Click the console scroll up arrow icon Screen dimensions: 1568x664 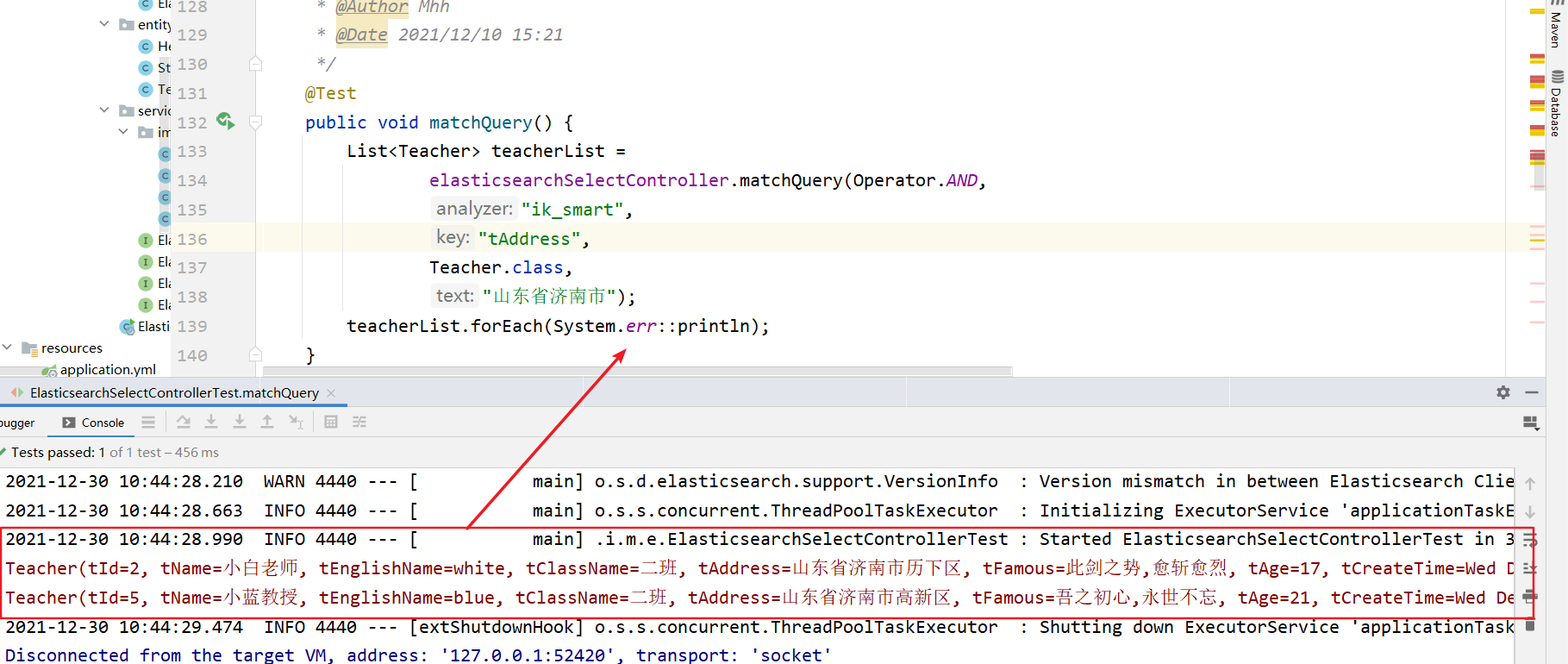1530,484
